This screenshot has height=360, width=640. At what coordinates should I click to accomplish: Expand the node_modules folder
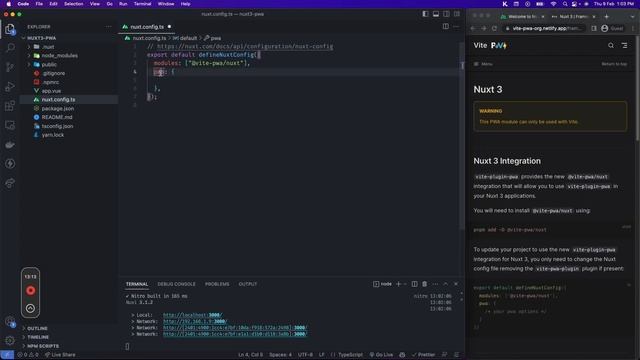tap(60, 56)
